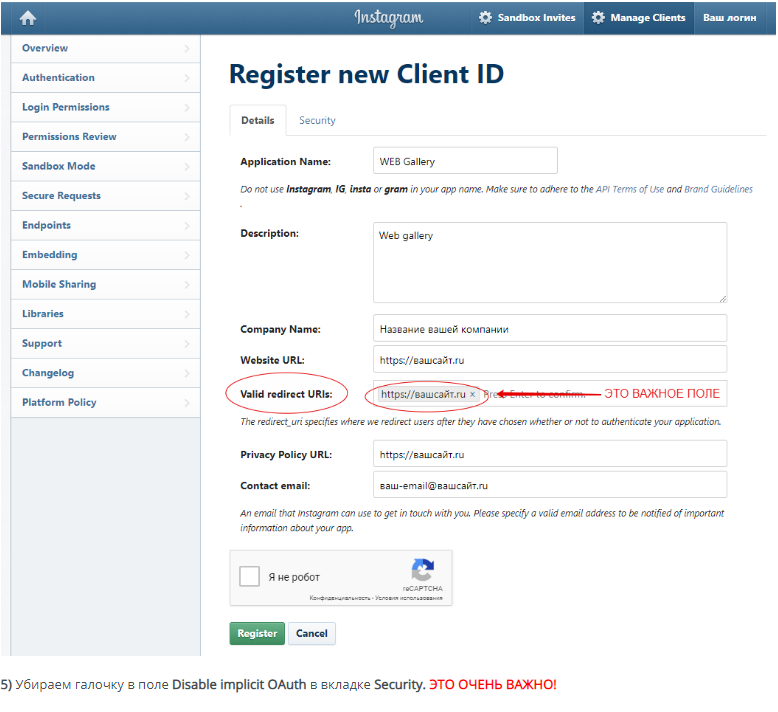Open Support sidebar section
The image size is (778, 712).
point(106,343)
